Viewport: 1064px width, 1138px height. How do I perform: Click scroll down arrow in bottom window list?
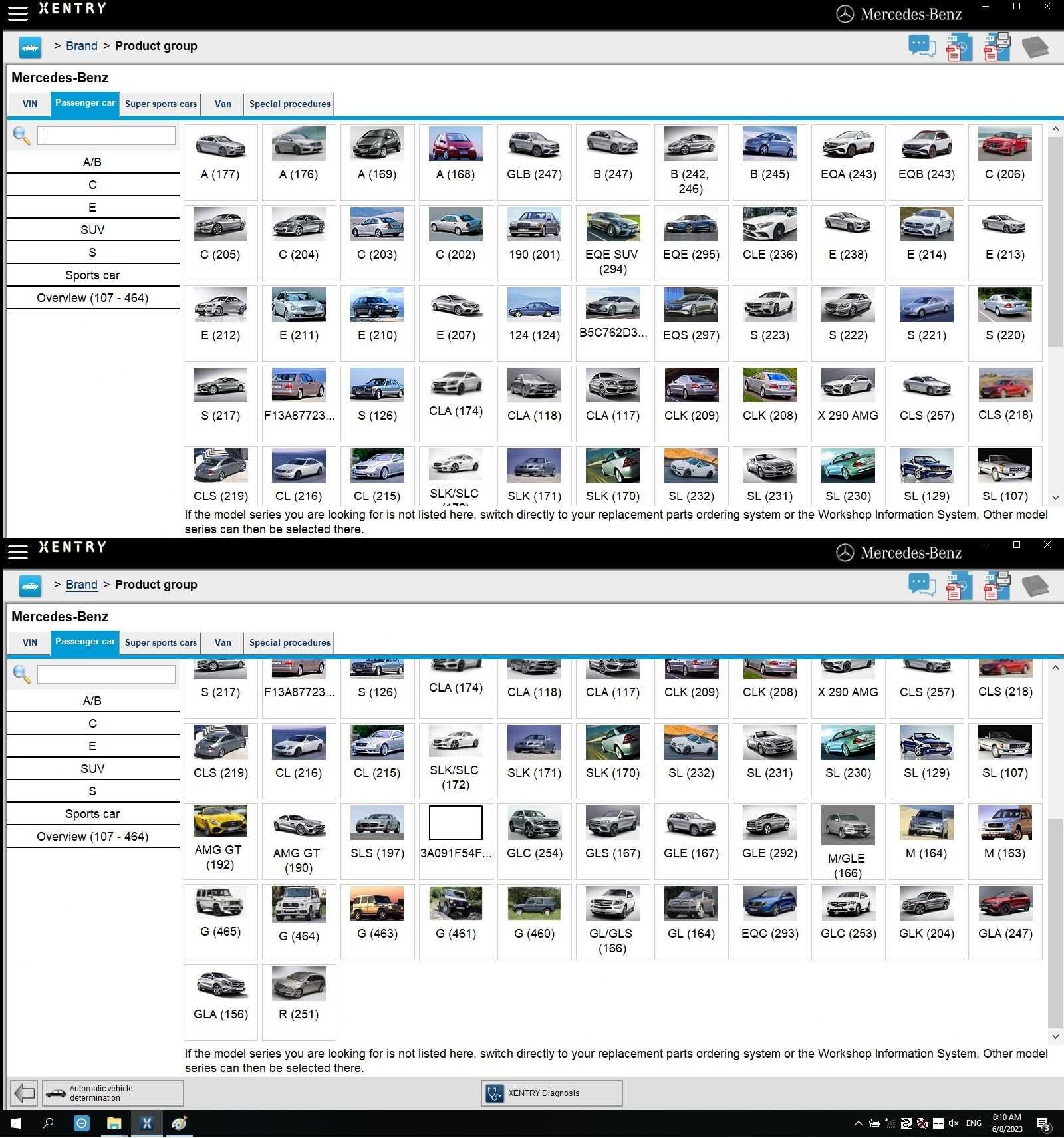pyautogui.click(x=1055, y=1036)
